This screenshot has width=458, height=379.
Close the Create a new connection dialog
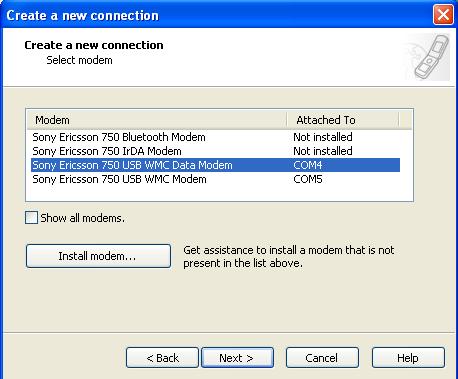click(443, 15)
